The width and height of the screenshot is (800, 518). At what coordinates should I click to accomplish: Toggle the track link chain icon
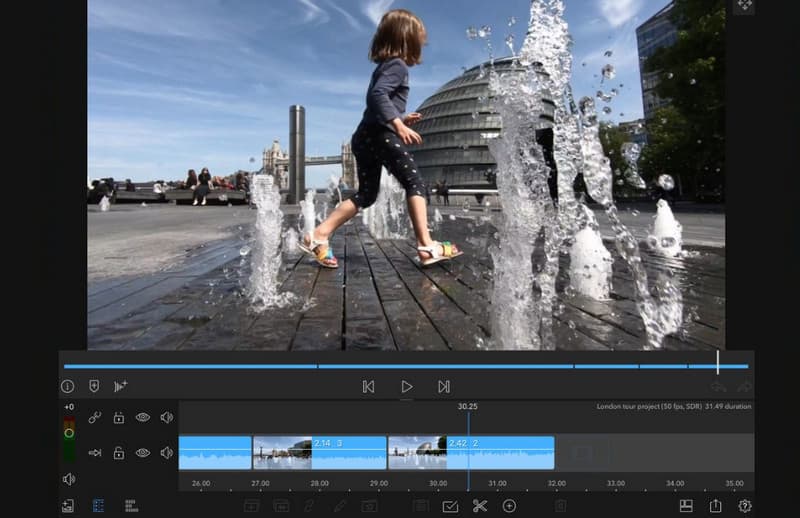click(x=94, y=417)
